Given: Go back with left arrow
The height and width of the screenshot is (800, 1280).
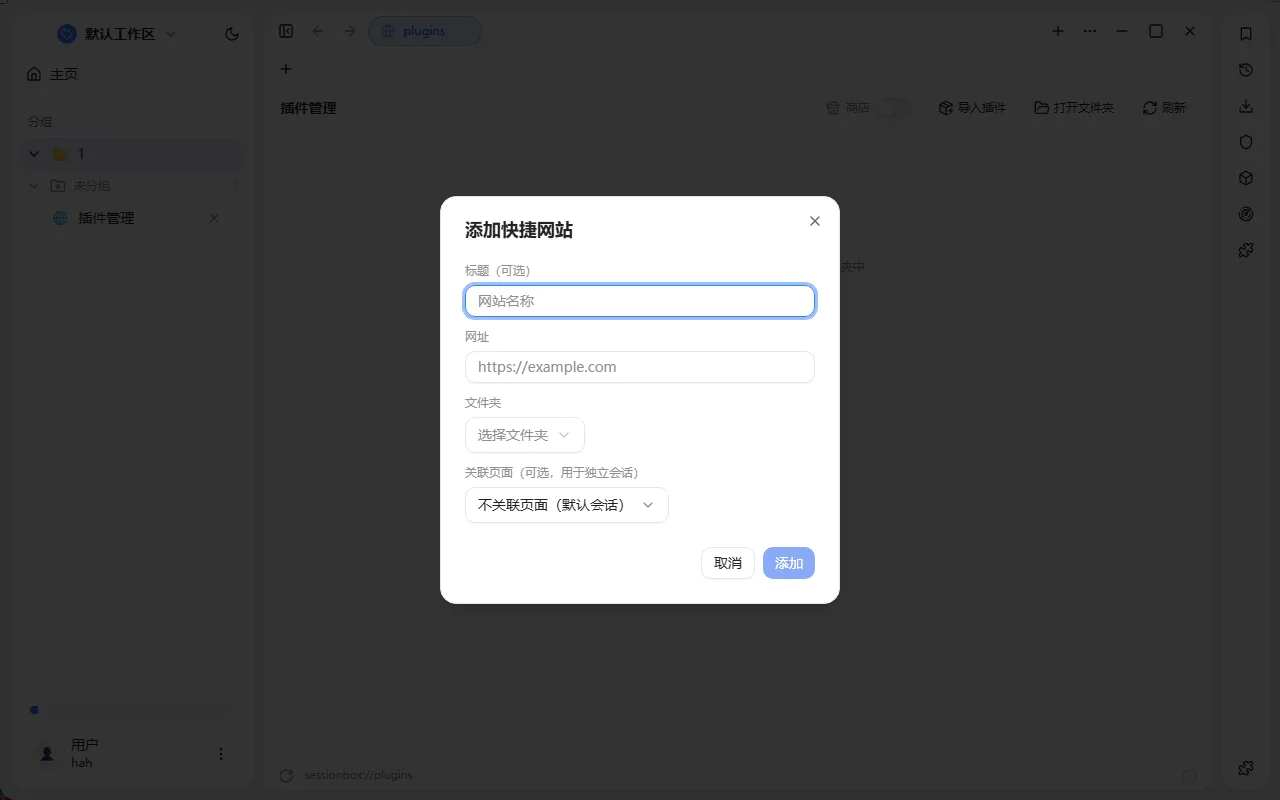Looking at the screenshot, I should [318, 31].
